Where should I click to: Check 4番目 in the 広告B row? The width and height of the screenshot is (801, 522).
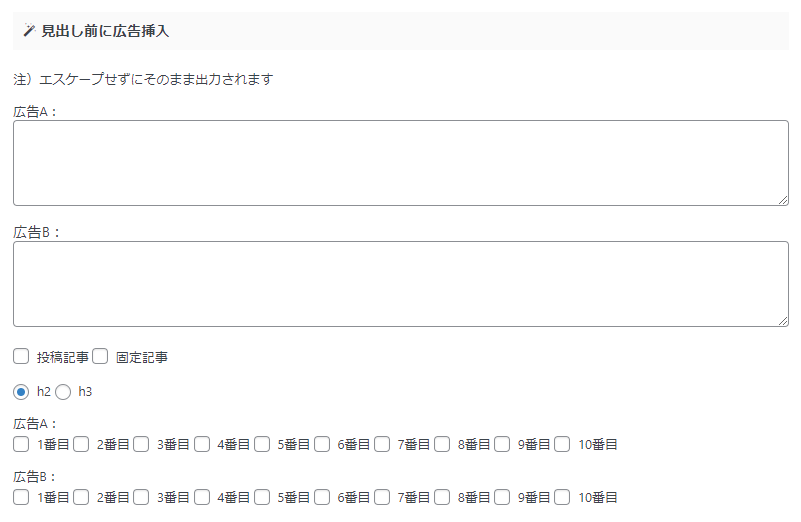[202, 497]
